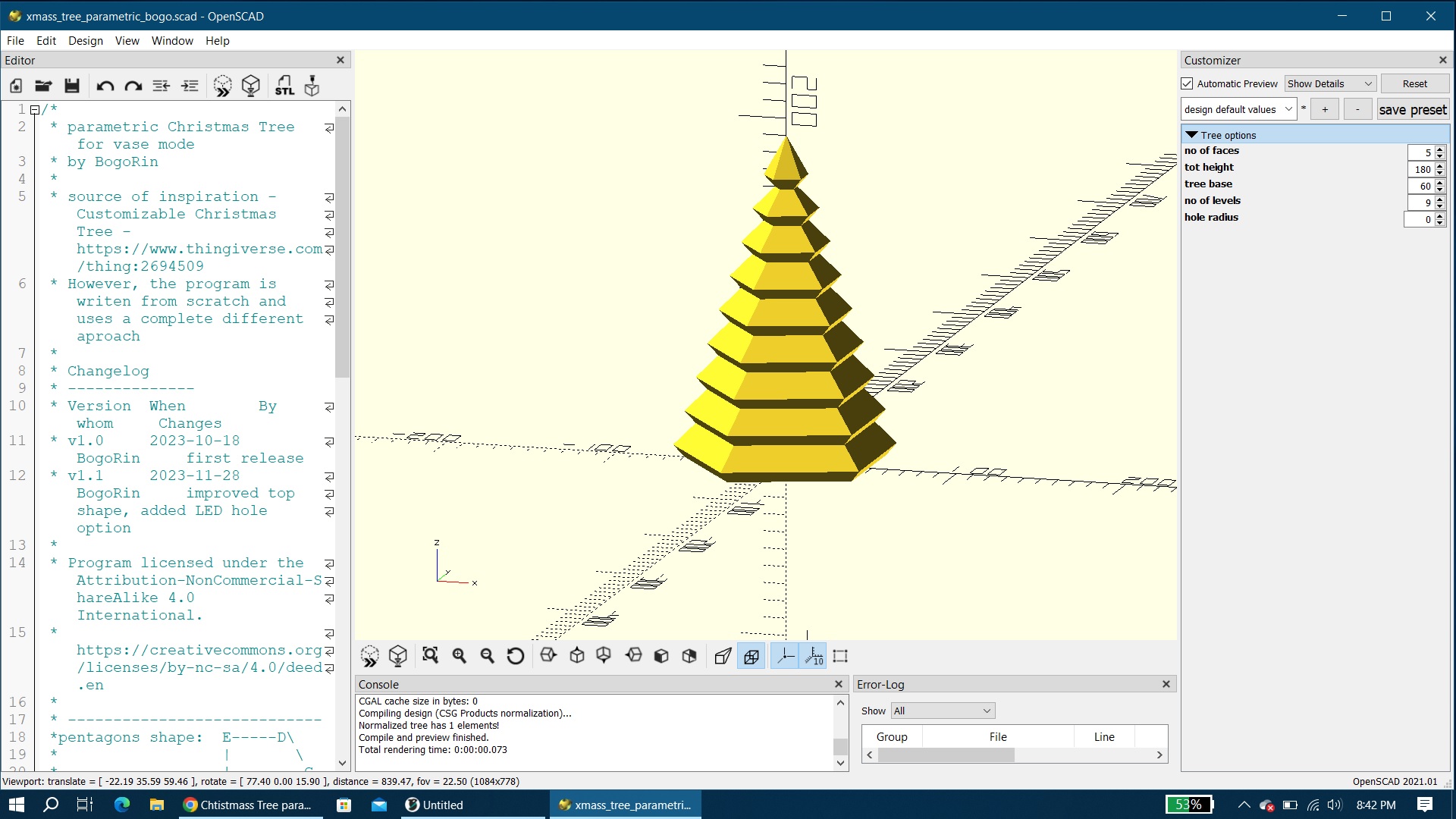Open the preset dropdown showing design default values
This screenshot has width=1456, height=819.
pyautogui.click(x=1238, y=108)
